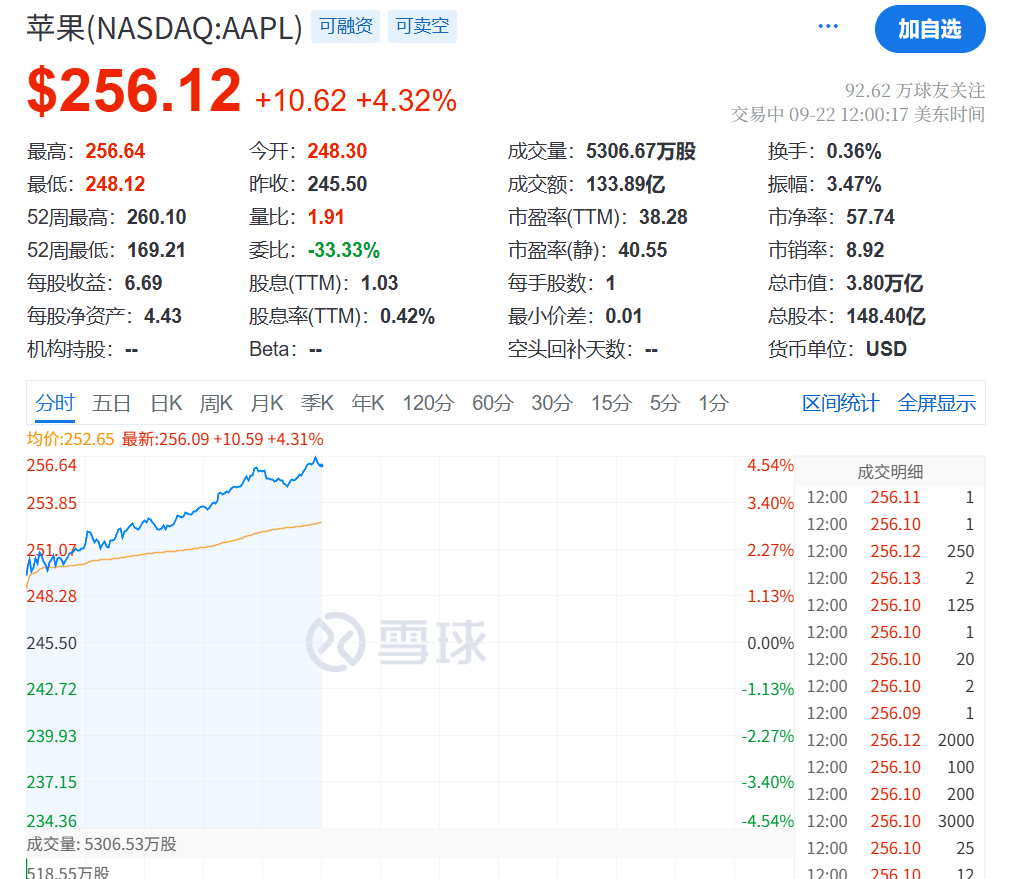Viewport: 1014px width, 879px height.
Task: Select the 1分 interval tab
Action: (713, 403)
